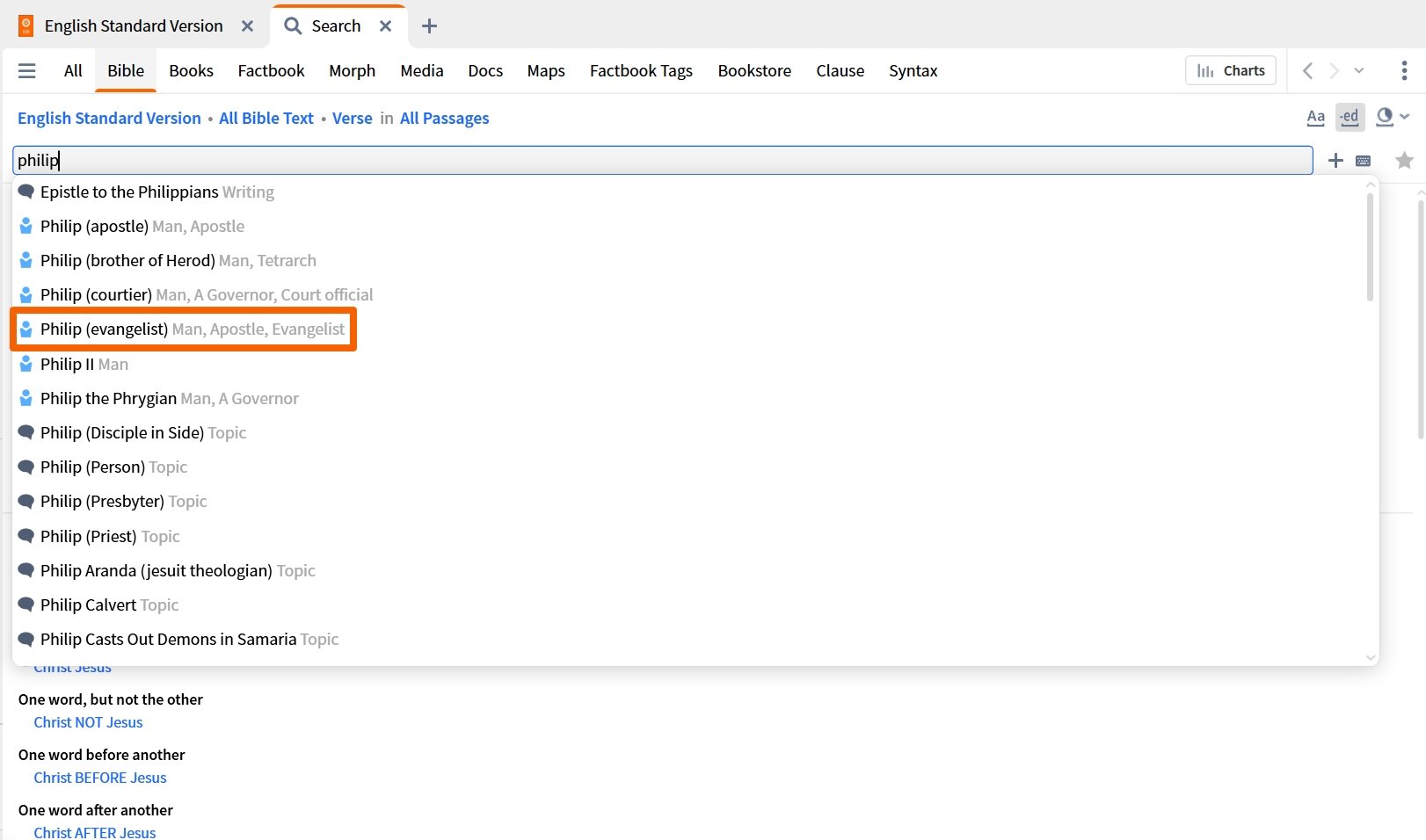Click the magnifier icon on Search tab

pyautogui.click(x=293, y=26)
